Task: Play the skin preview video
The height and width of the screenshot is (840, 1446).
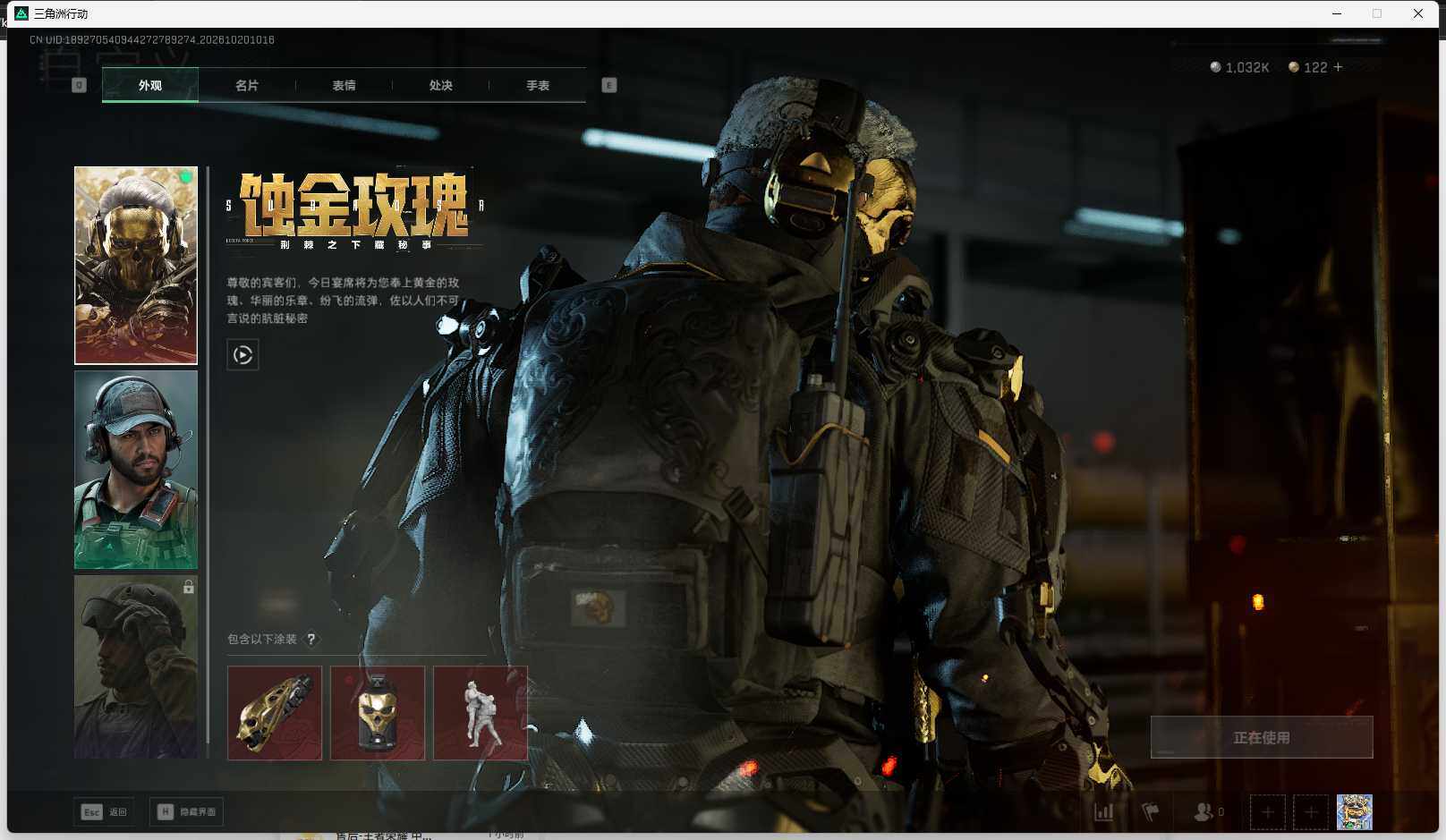Action: [242, 355]
